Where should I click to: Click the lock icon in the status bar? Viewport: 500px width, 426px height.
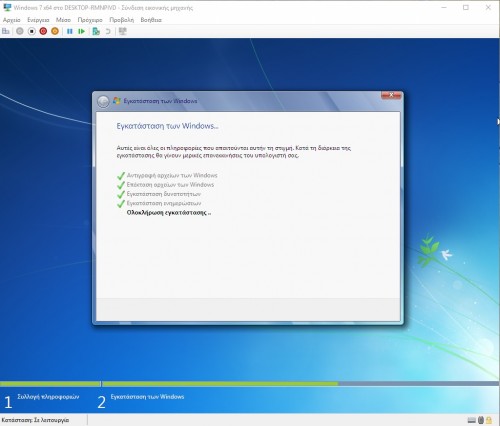(x=489, y=420)
